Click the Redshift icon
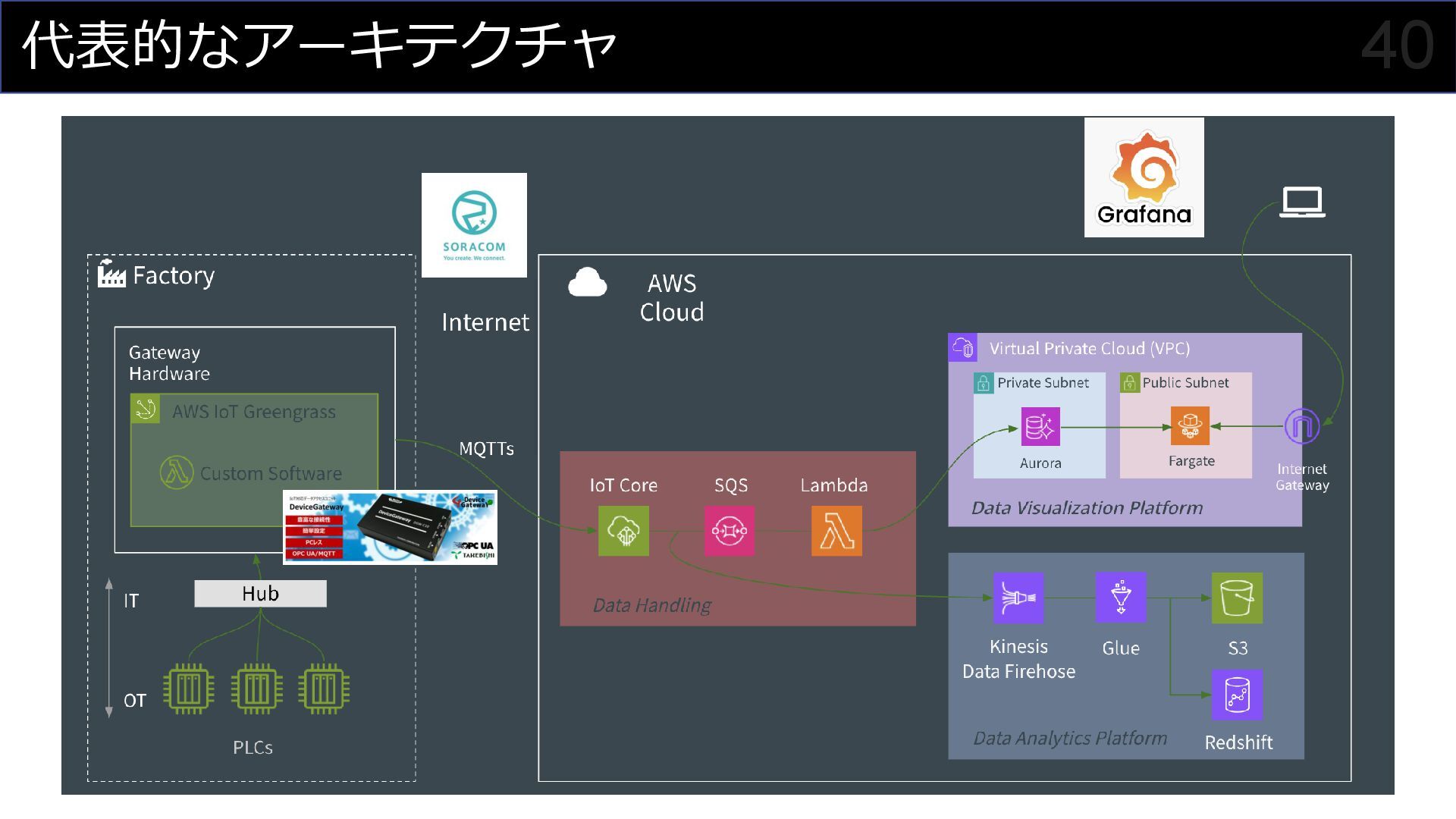Viewport: 1456px width, 819px height. coord(1237,695)
